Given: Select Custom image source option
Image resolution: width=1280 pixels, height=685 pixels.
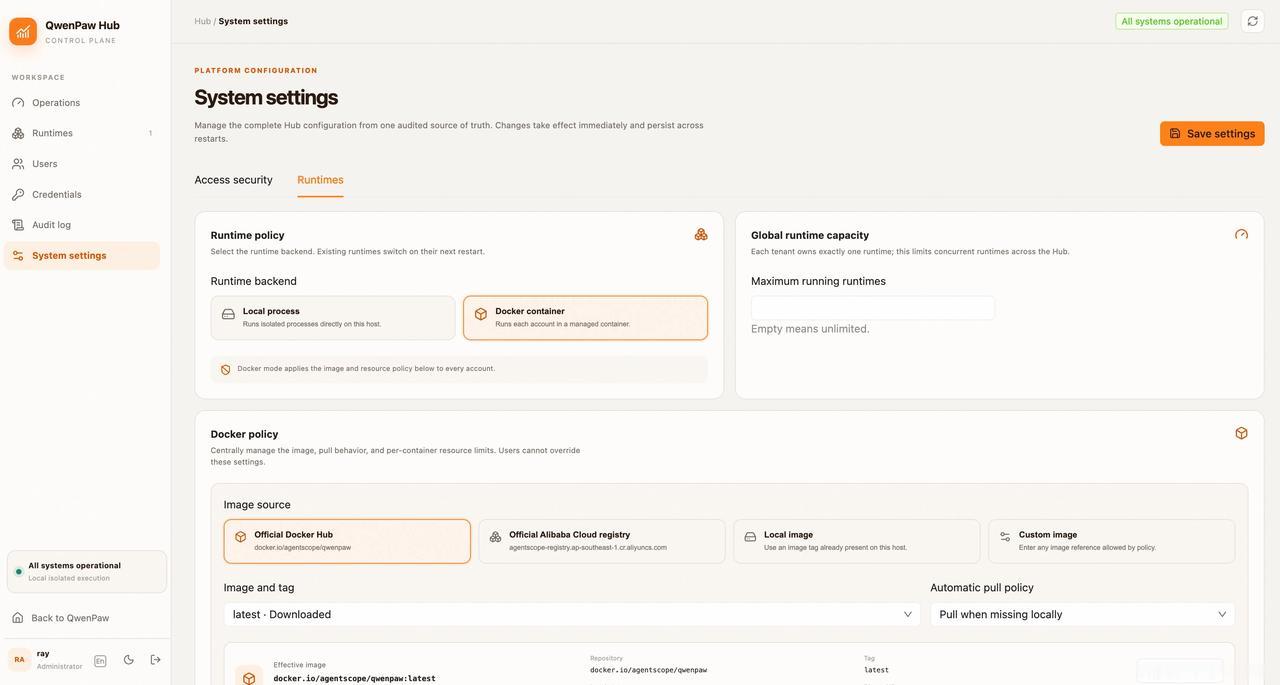Looking at the screenshot, I should tap(1112, 541).
